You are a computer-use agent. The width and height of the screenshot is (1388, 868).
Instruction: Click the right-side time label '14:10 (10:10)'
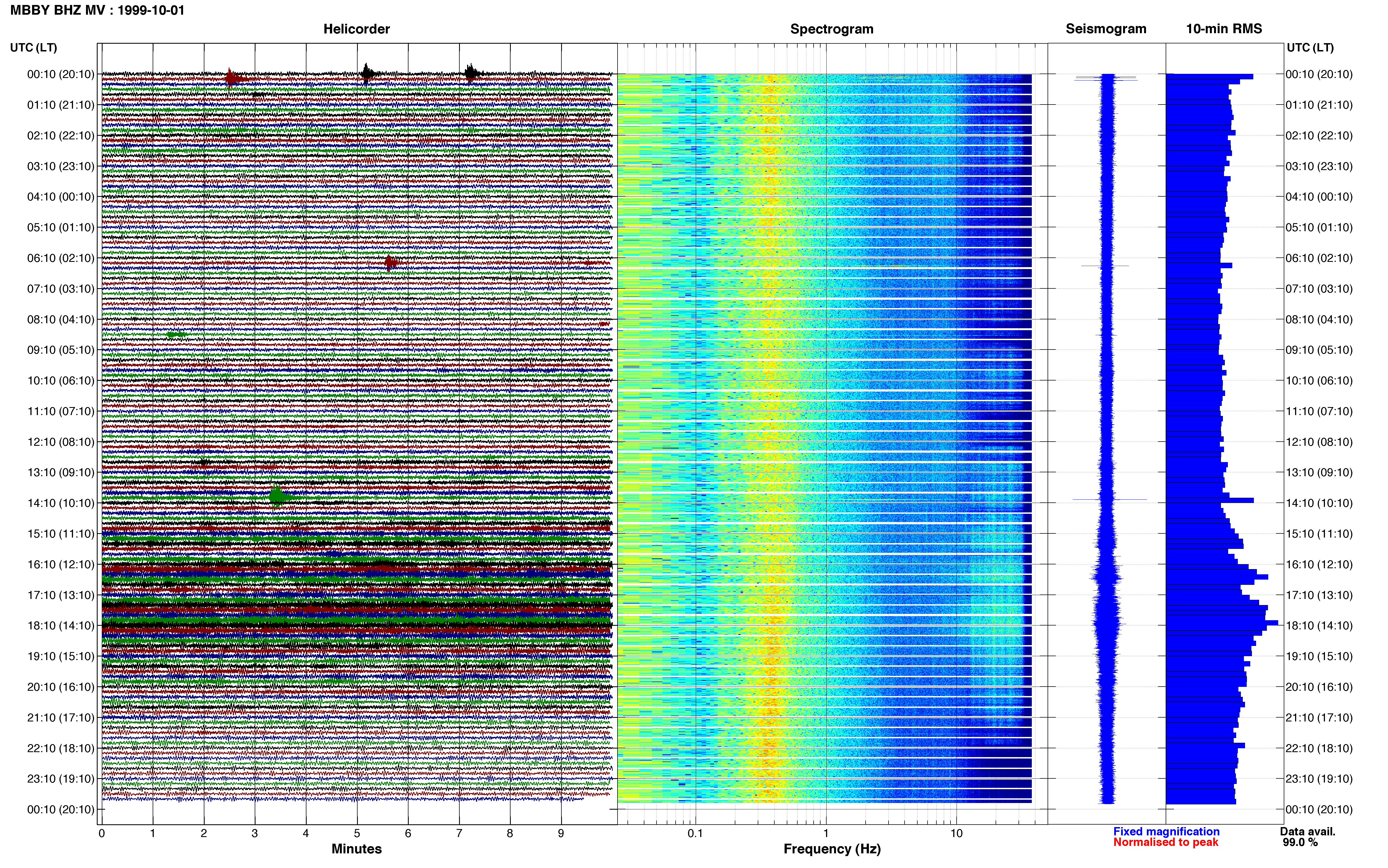1319,503
